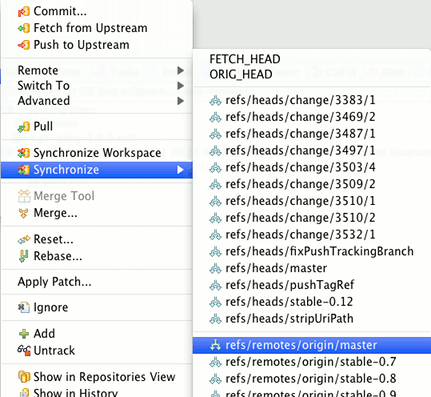Click branch icon beside refs/heads/stripUriPath
The height and width of the screenshot is (397, 431).
(215, 319)
